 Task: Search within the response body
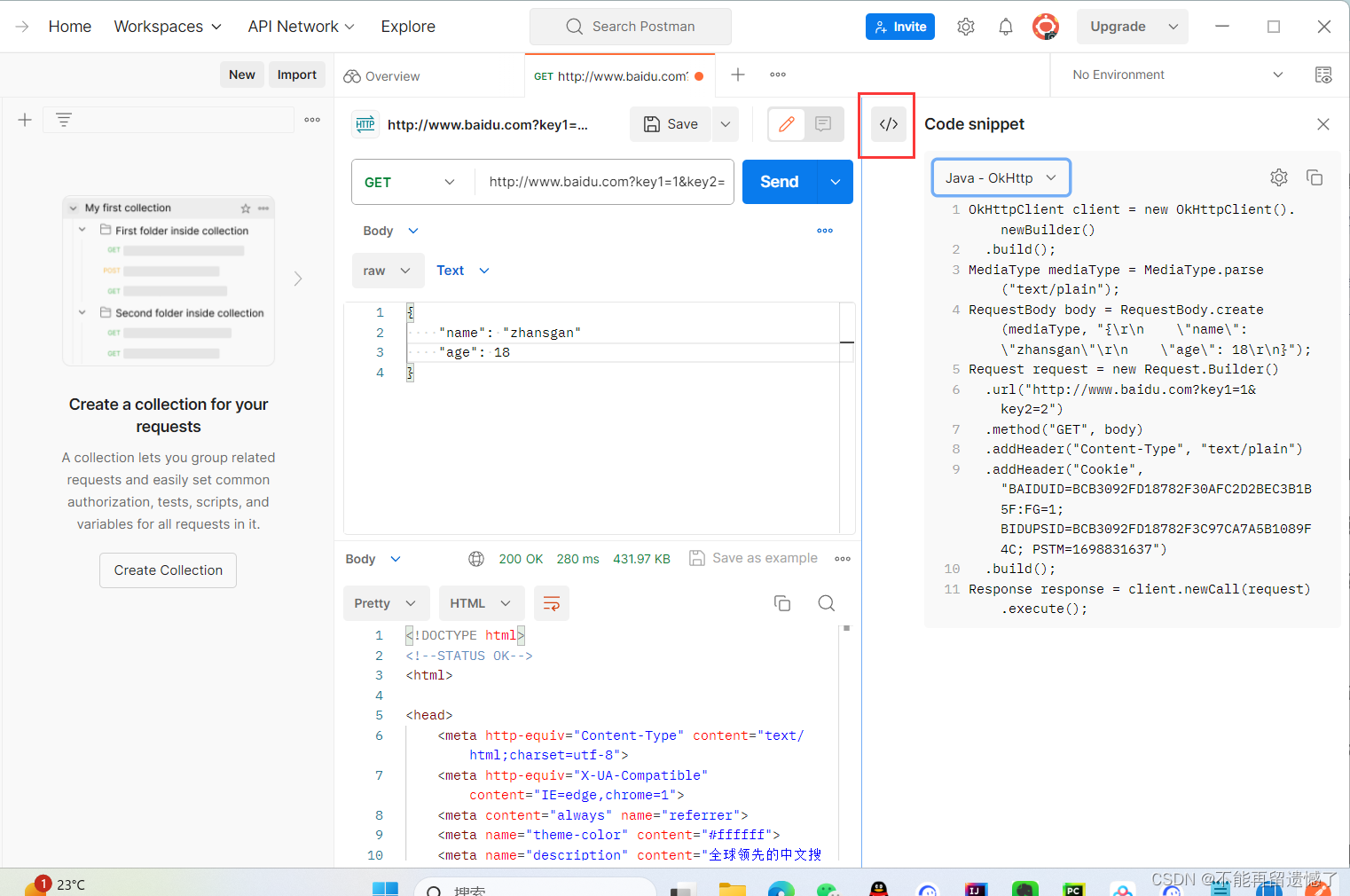(x=827, y=603)
